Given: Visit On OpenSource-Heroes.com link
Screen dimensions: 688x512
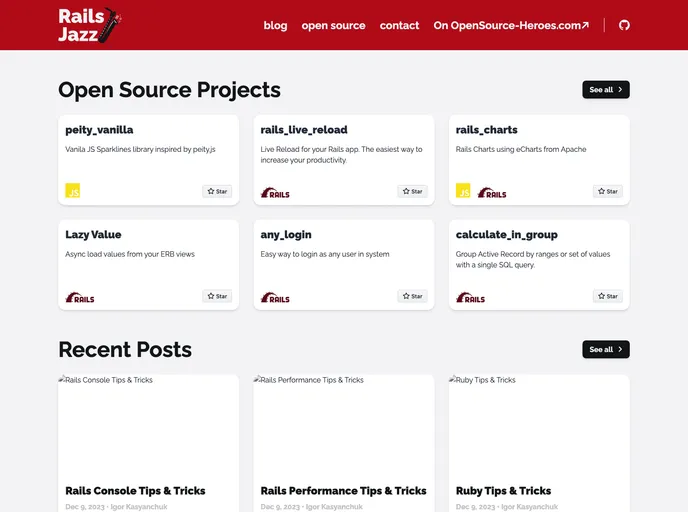Looking at the screenshot, I should 511,25.
